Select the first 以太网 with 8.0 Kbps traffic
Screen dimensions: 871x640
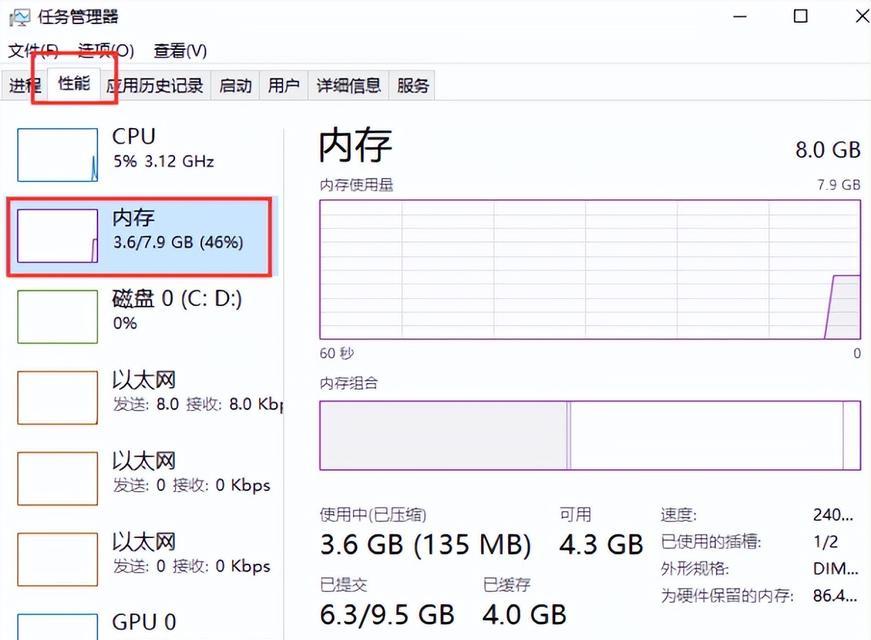pos(143,398)
